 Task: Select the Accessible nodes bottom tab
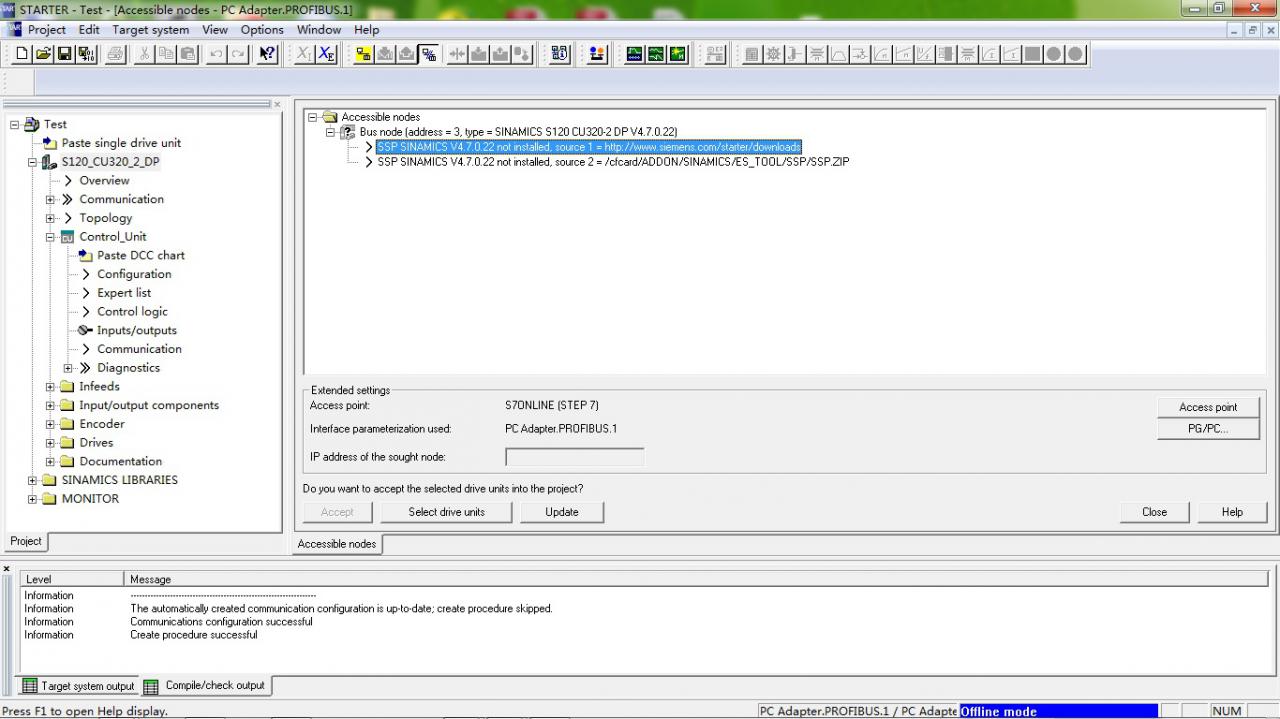point(337,544)
